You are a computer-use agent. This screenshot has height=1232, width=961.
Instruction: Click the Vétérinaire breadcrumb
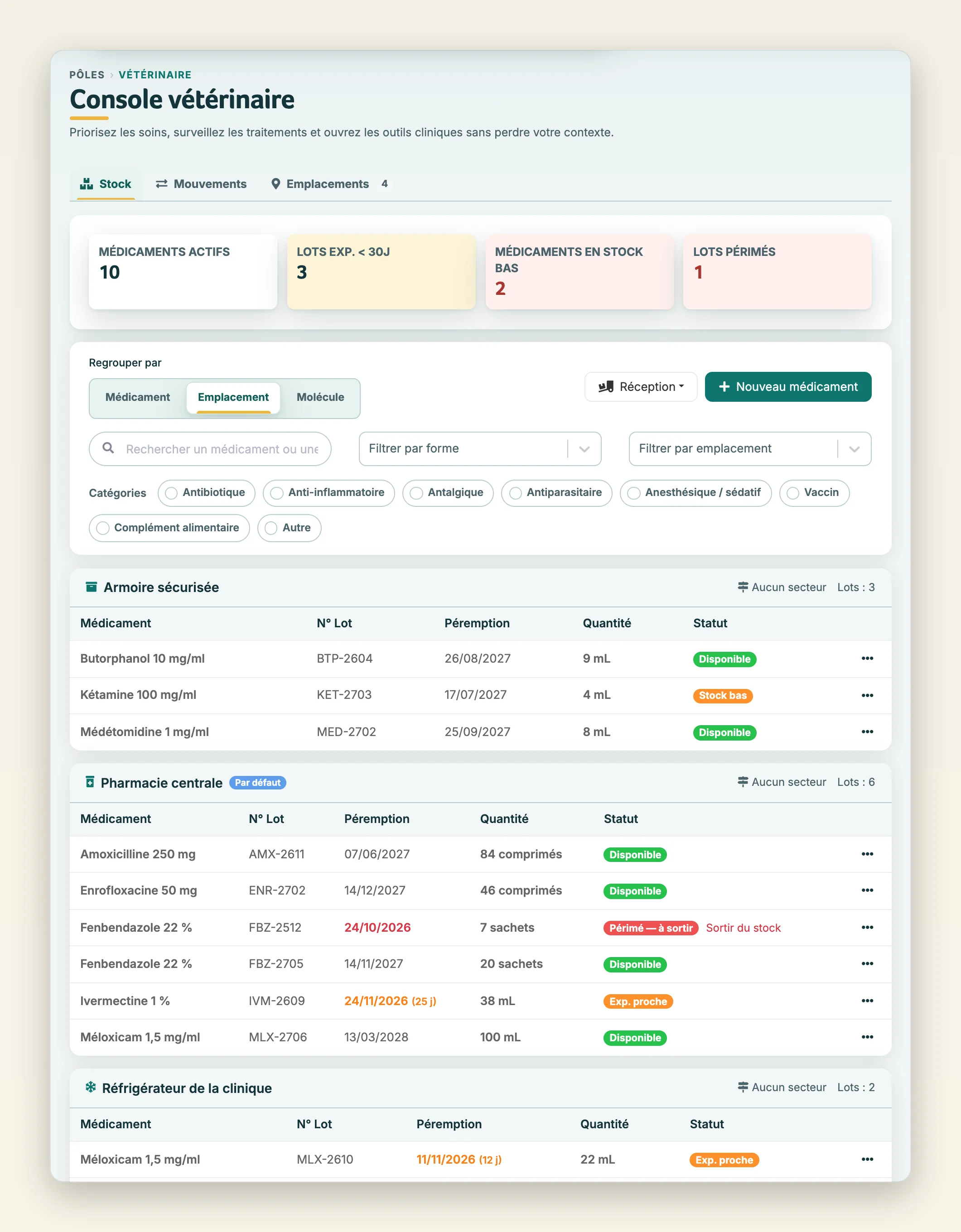(155, 74)
